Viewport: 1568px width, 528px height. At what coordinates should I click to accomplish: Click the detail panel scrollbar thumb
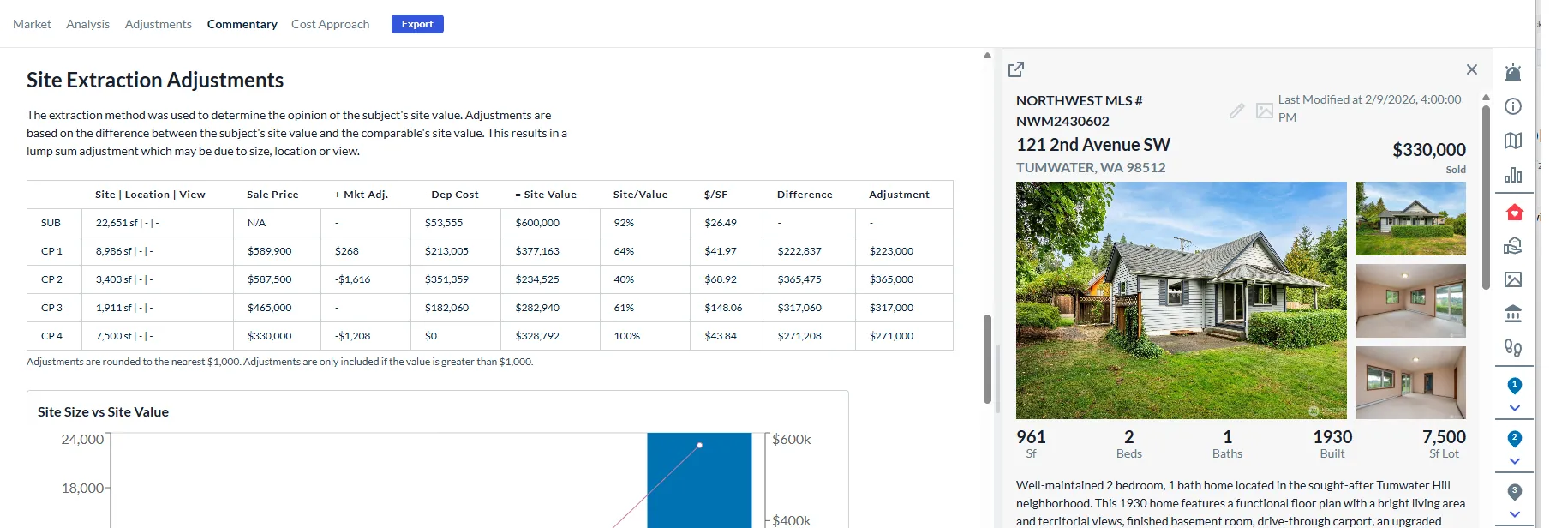1486,195
